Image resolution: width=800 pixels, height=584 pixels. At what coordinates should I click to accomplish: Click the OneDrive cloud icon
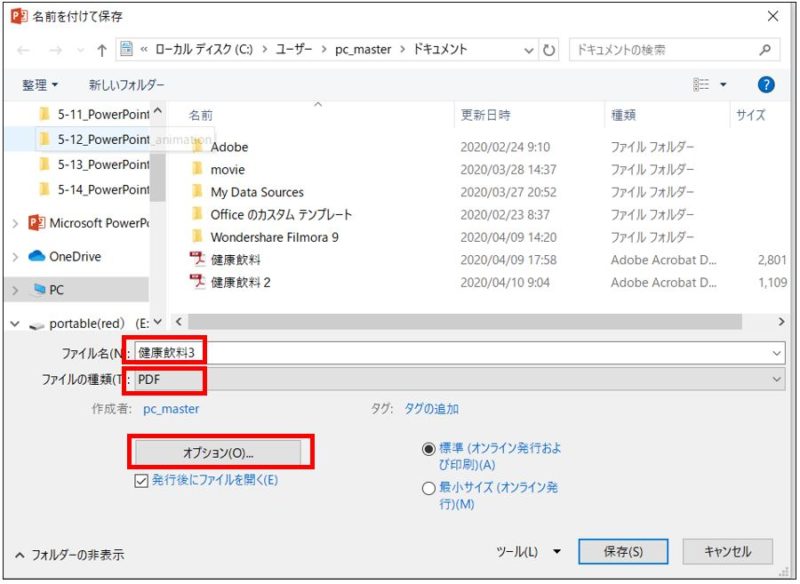coord(37,256)
